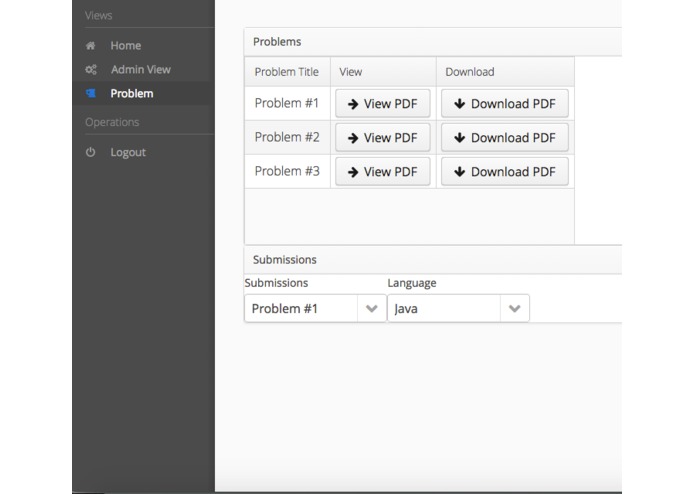
Task: Click the View column header
Action: (383, 72)
